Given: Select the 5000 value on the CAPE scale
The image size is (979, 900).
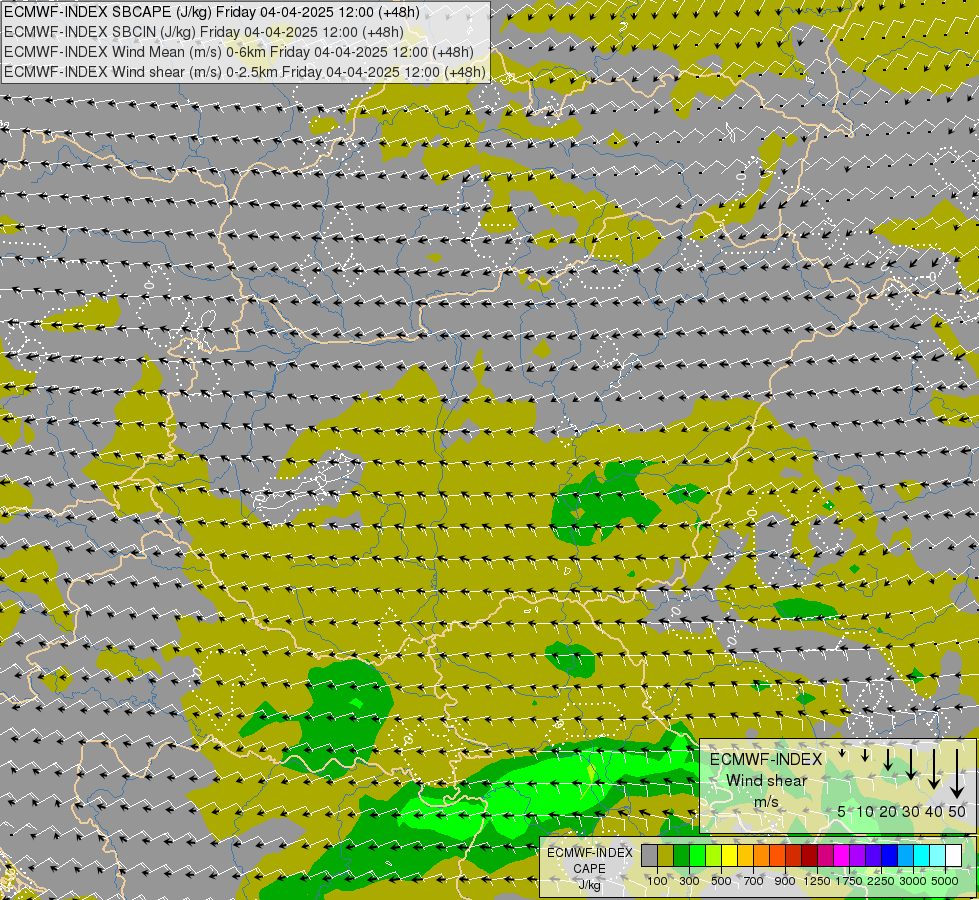Looking at the screenshot, I should click(x=945, y=881).
